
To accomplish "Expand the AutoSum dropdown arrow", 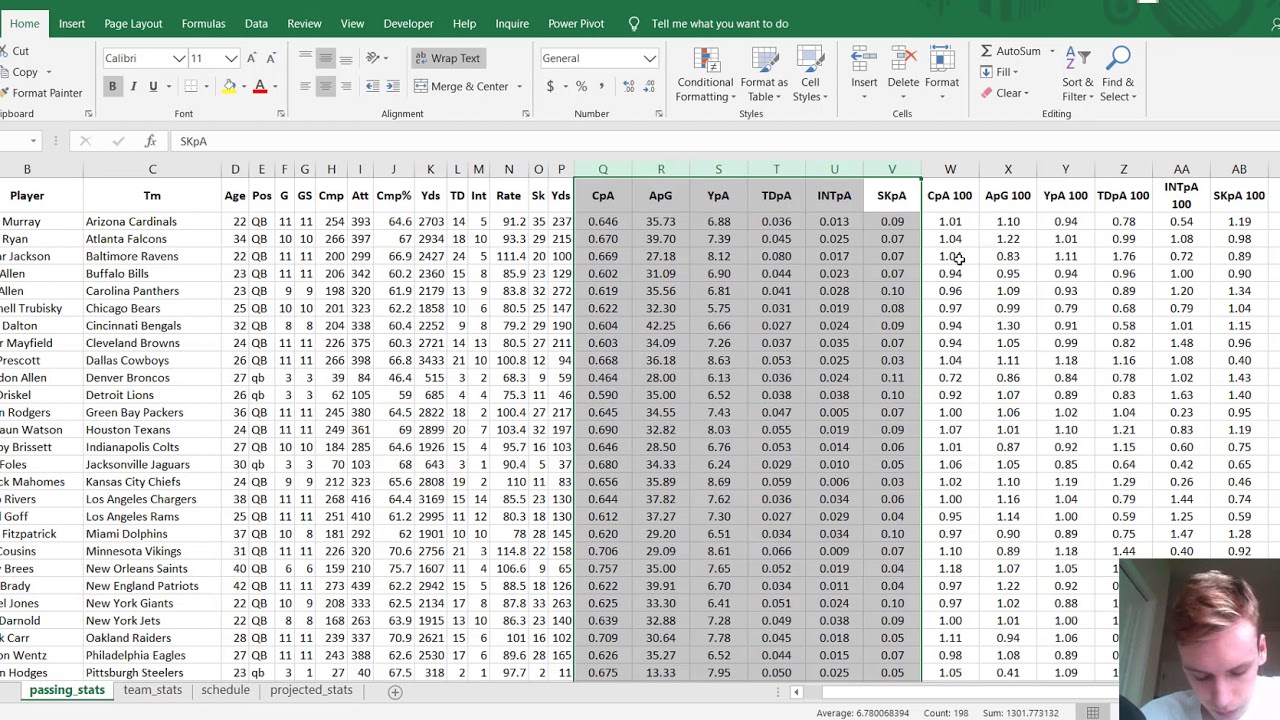I will pyautogui.click(x=1051, y=51).
